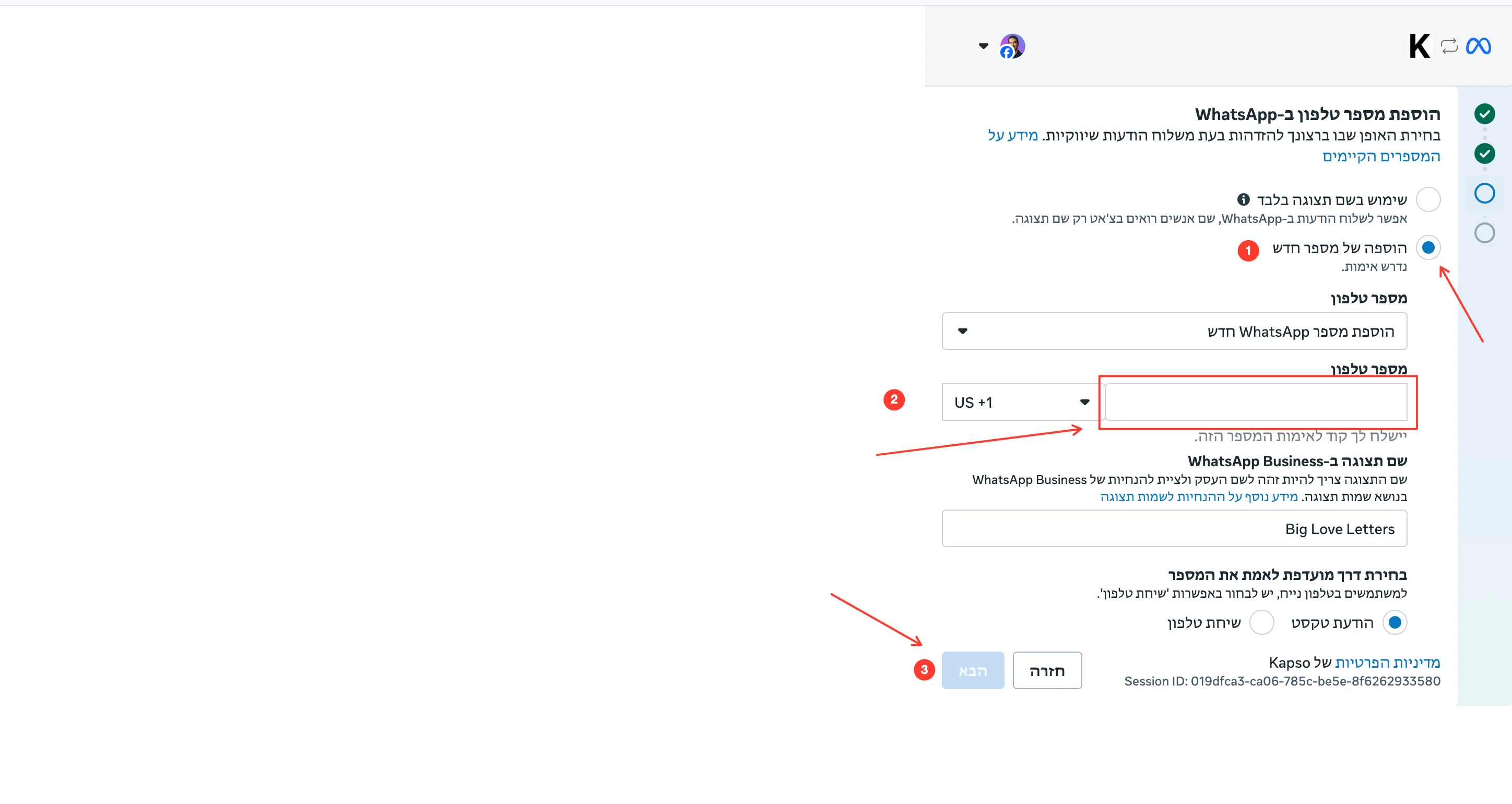1512x804 pixels.
Task: Click the 'למשתמשים בטלפון נייח' instruction text
Action: tap(1251, 593)
